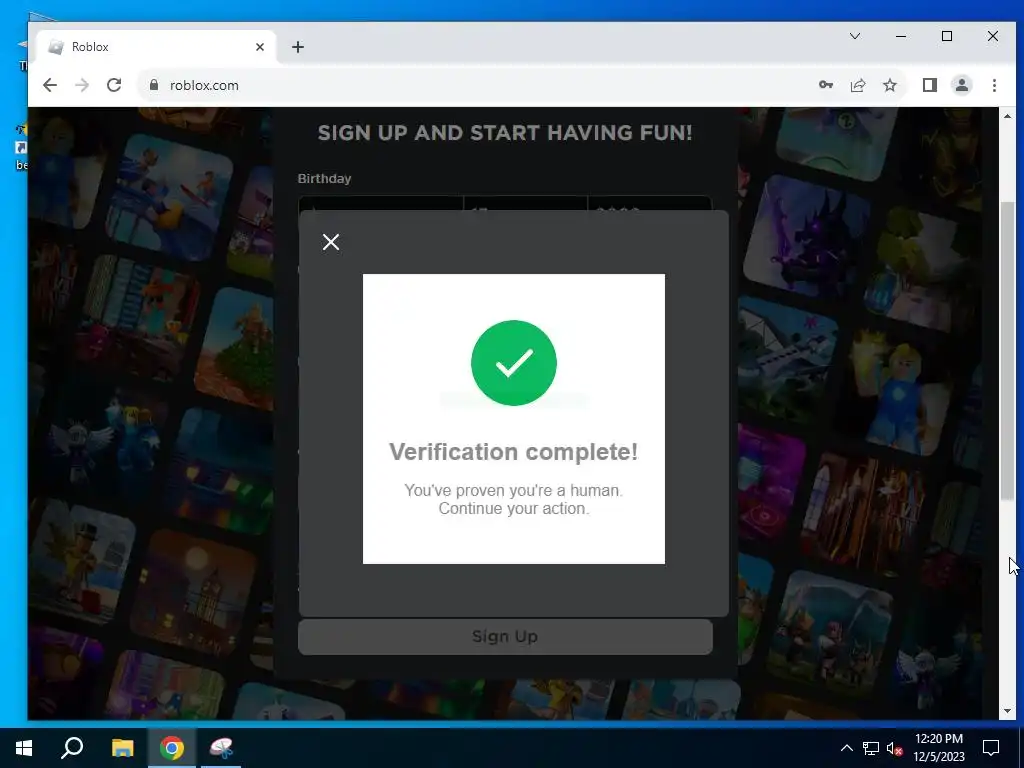Click the forward navigation arrow
Screen dimensions: 1024x768
click(x=82, y=85)
